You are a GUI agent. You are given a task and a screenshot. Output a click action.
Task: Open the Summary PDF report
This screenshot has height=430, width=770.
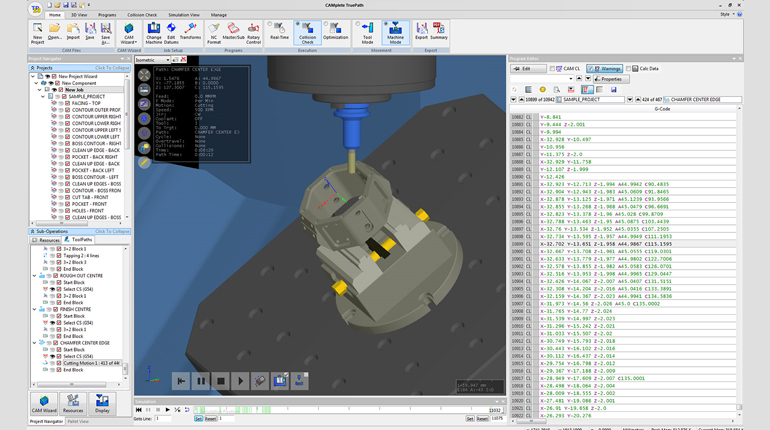click(x=439, y=31)
